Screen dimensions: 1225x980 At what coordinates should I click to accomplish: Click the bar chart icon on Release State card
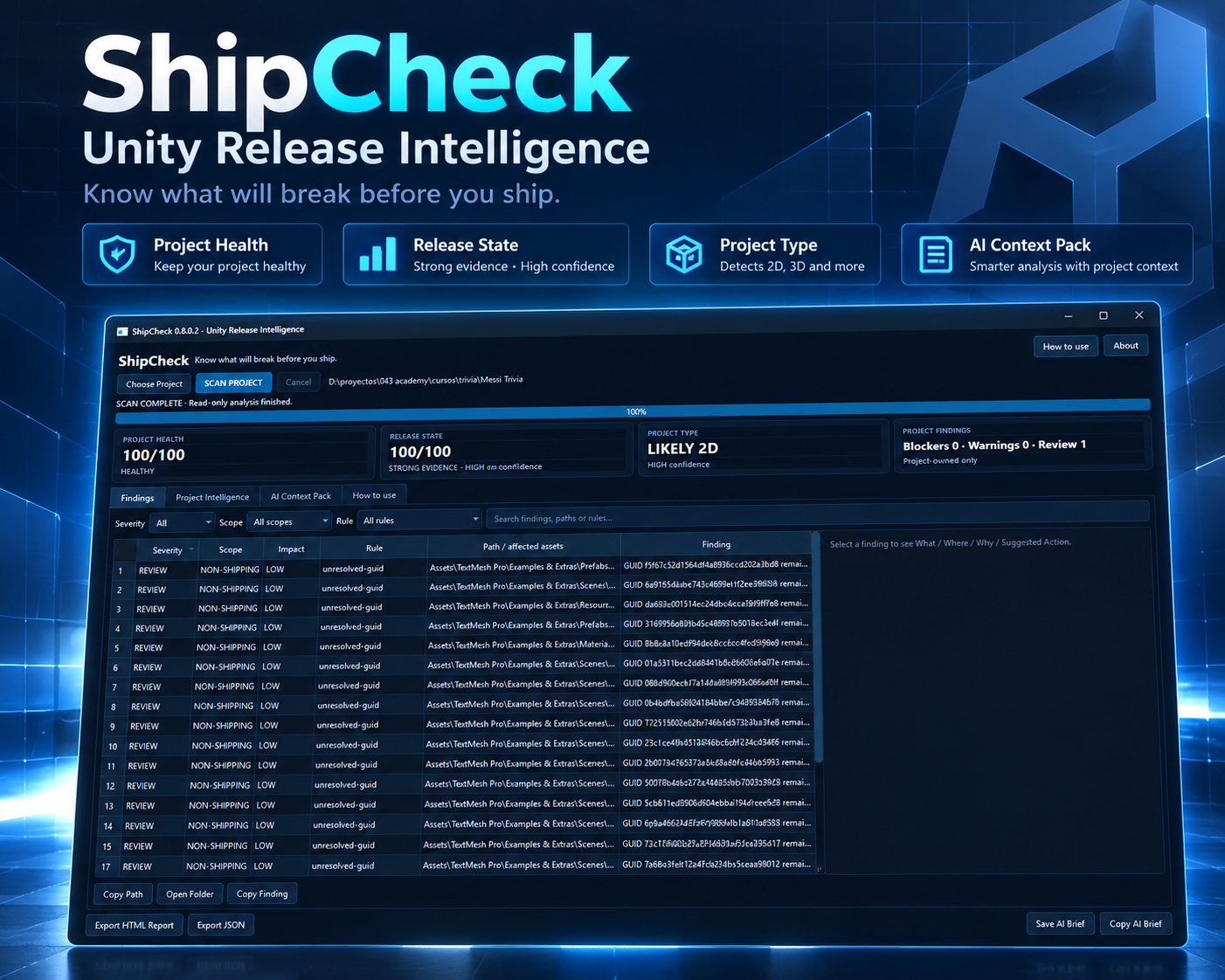pos(377,254)
